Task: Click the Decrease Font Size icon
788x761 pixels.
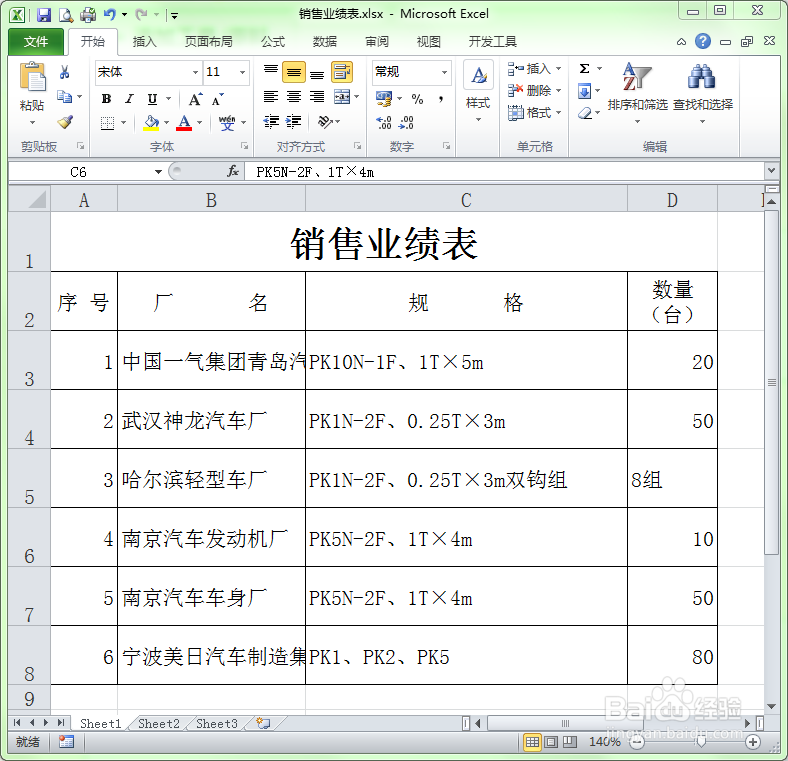Action: click(x=217, y=99)
